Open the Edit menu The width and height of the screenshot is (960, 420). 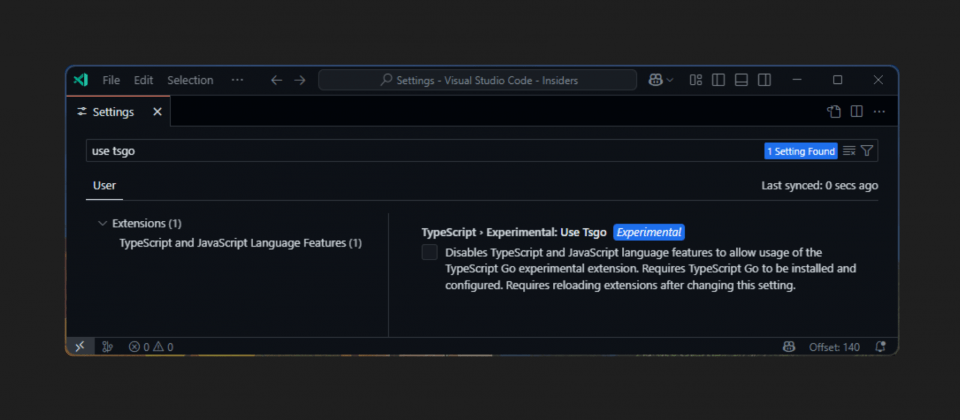point(143,80)
